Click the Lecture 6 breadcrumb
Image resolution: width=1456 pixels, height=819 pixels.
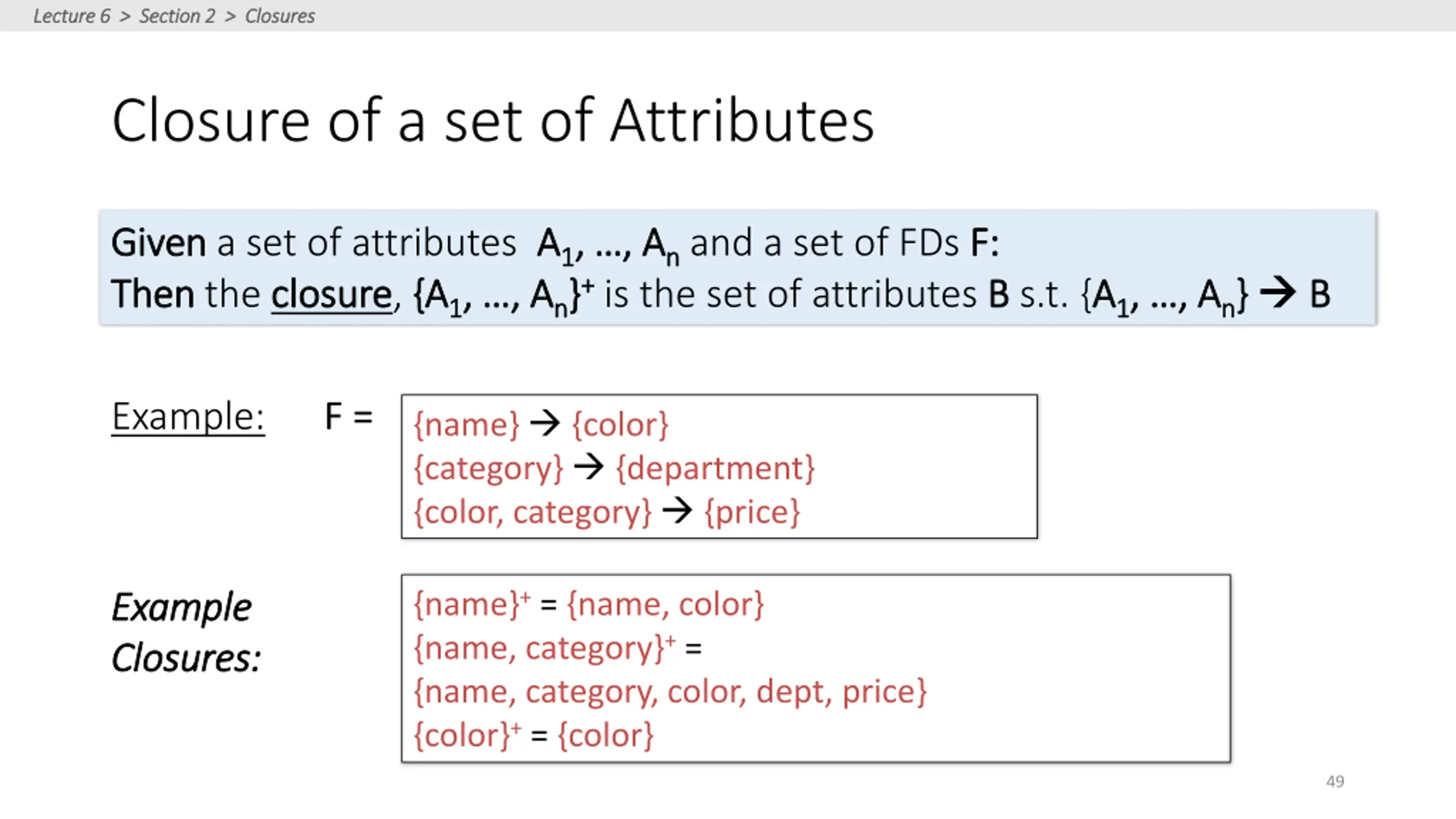coord(72,16)
